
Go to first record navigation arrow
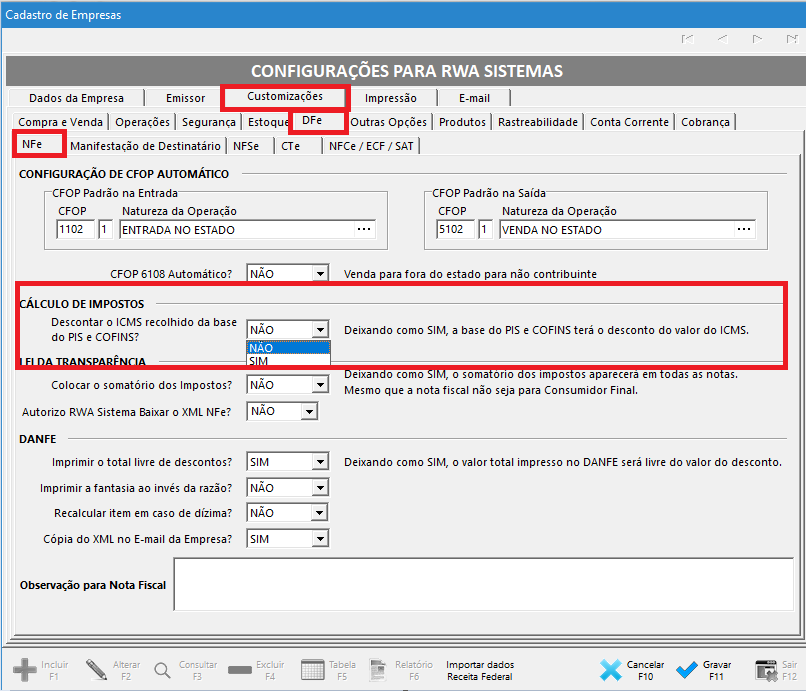pyautogui.click(x=687, y=39)
